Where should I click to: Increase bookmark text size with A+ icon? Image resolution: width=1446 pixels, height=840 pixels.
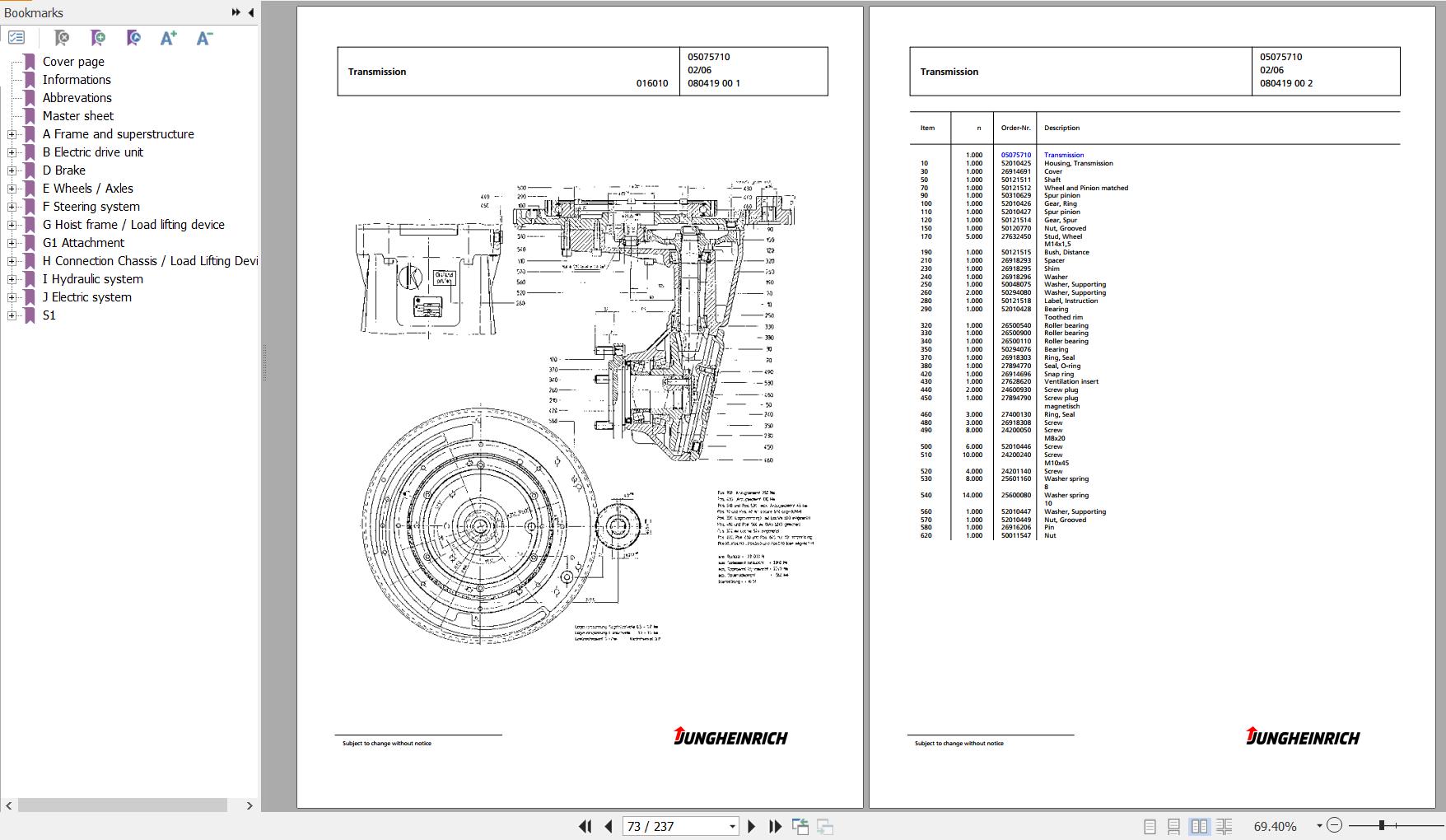coord(169,38)
